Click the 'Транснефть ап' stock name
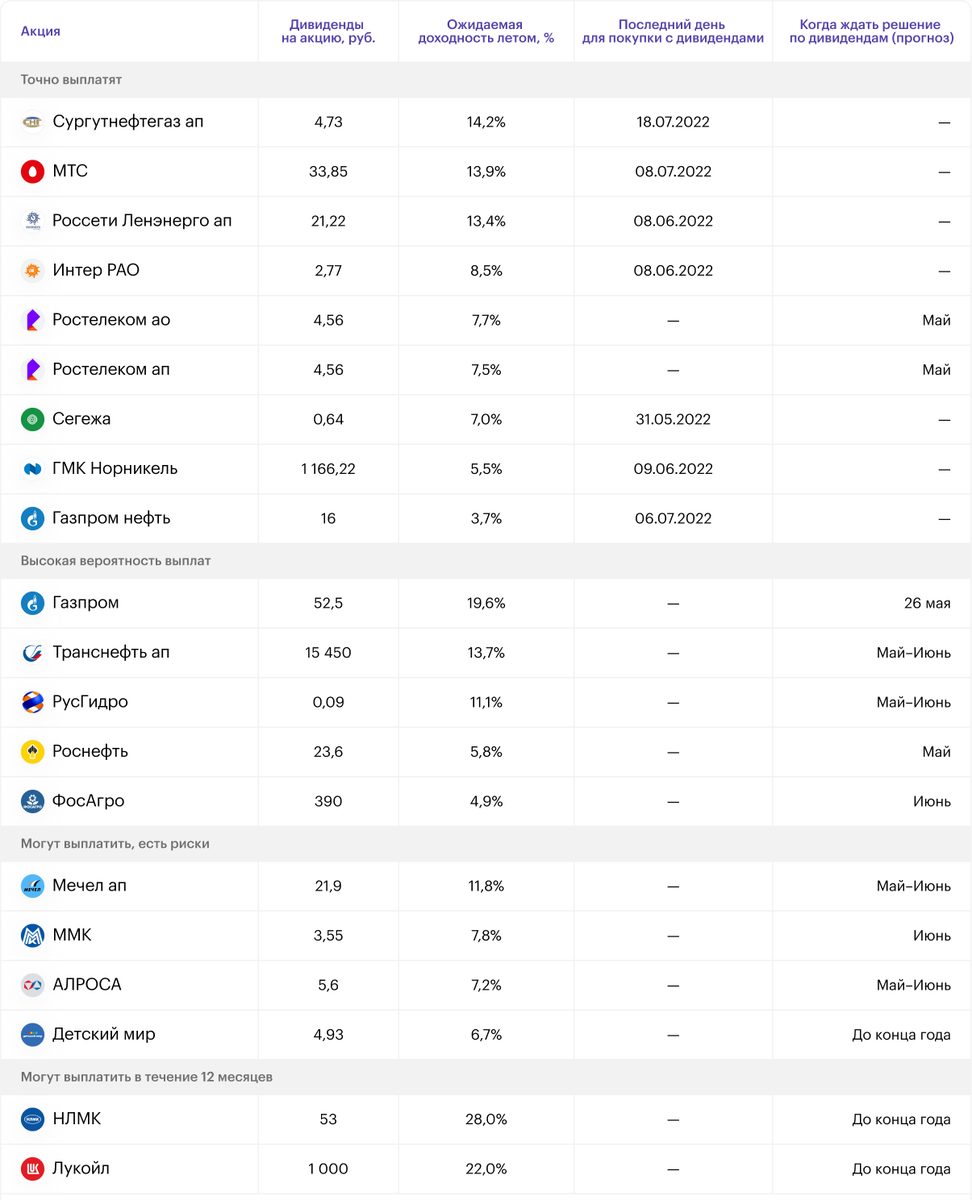972x1200 pixels. [x=111, y=653]
